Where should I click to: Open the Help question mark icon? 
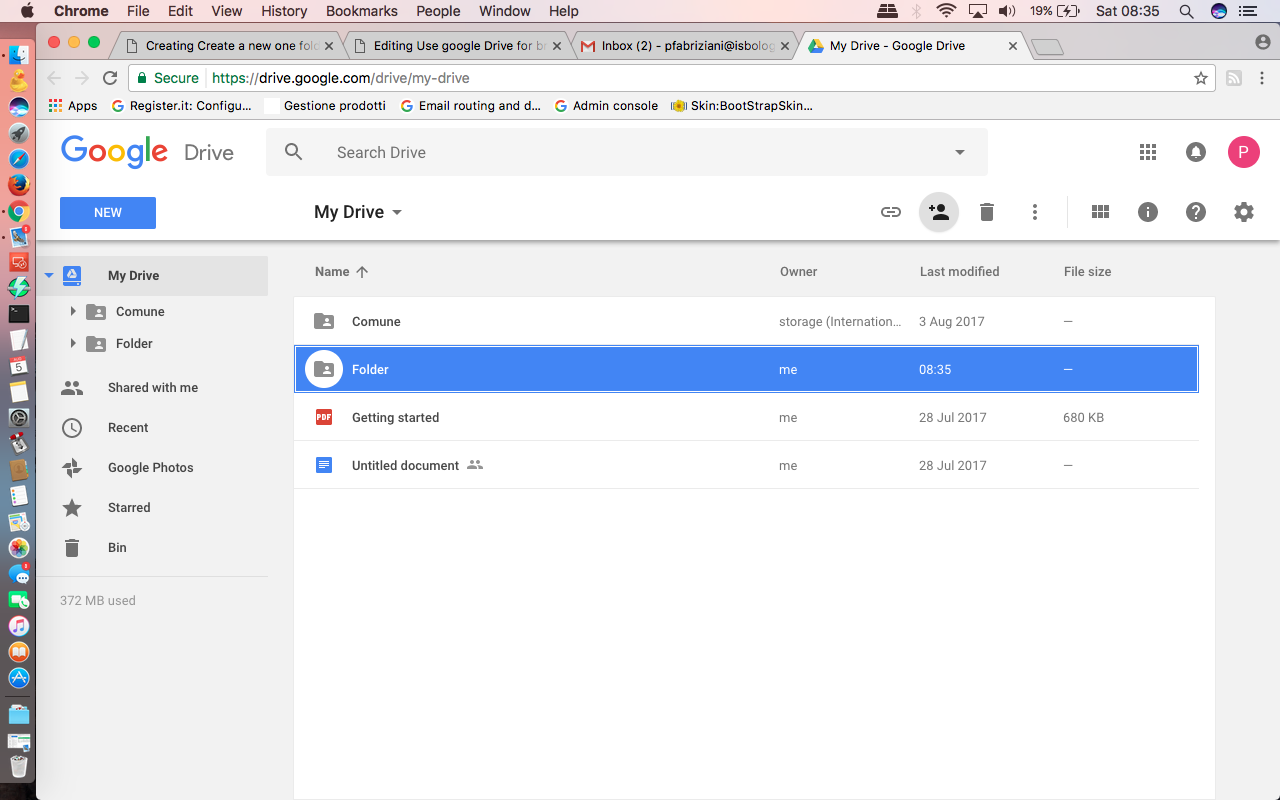1196,212
